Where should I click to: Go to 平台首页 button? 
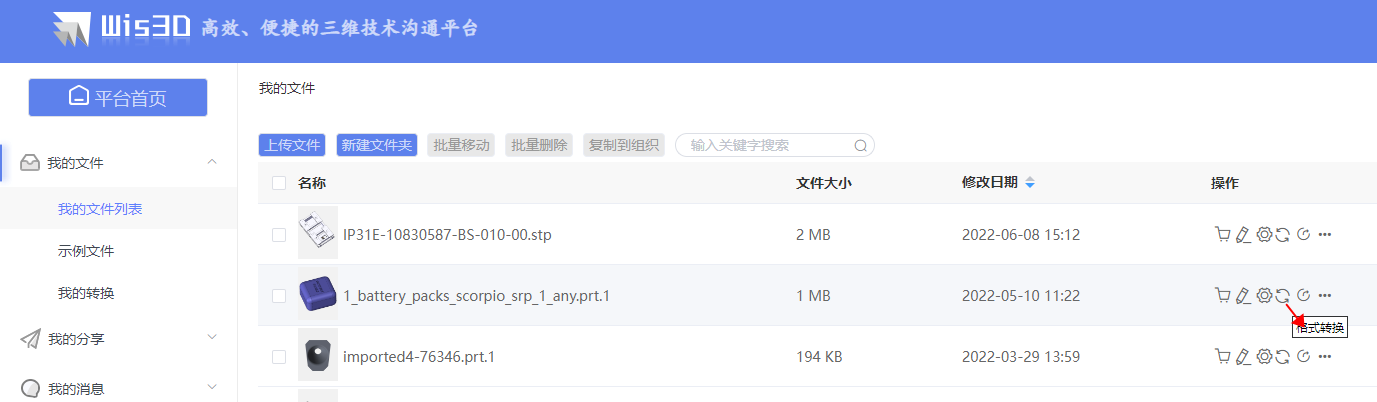tap(118, 97)
